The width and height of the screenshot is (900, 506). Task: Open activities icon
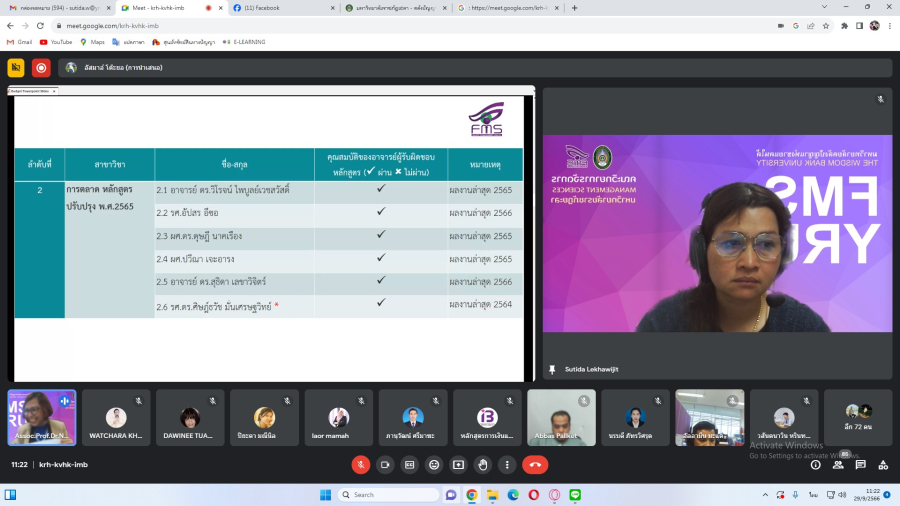tap(883, 465)
